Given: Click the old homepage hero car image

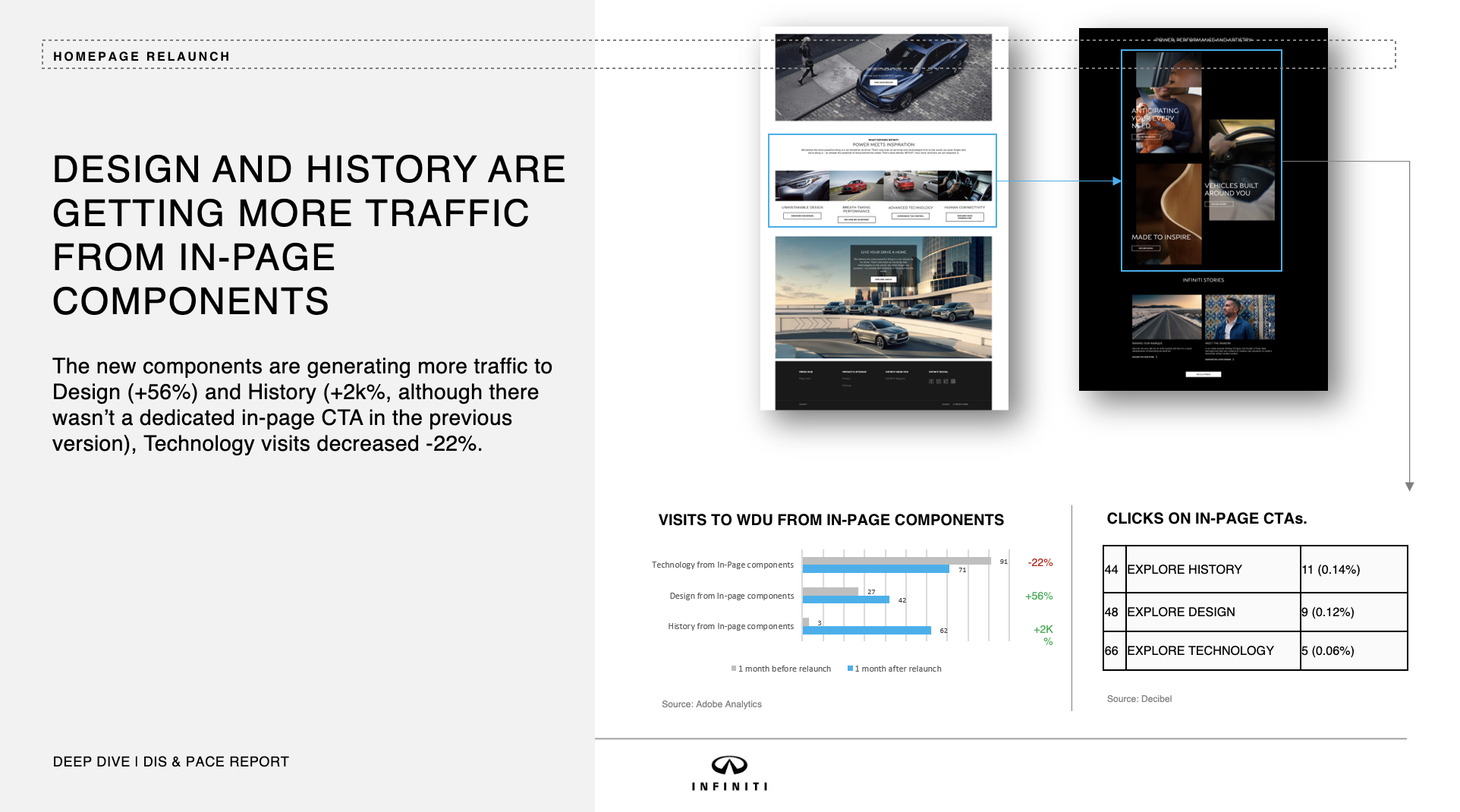Looking at the screenshot, I should pos(883,77).
